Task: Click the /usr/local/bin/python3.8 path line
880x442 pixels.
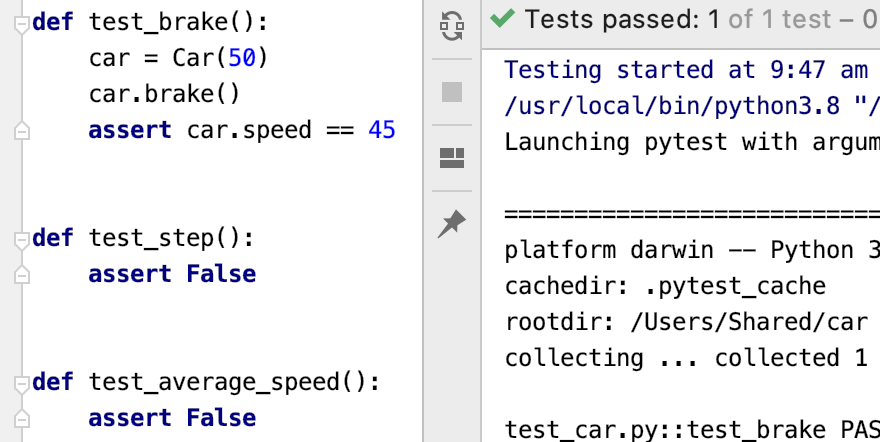Action: [x=692, y=106]
